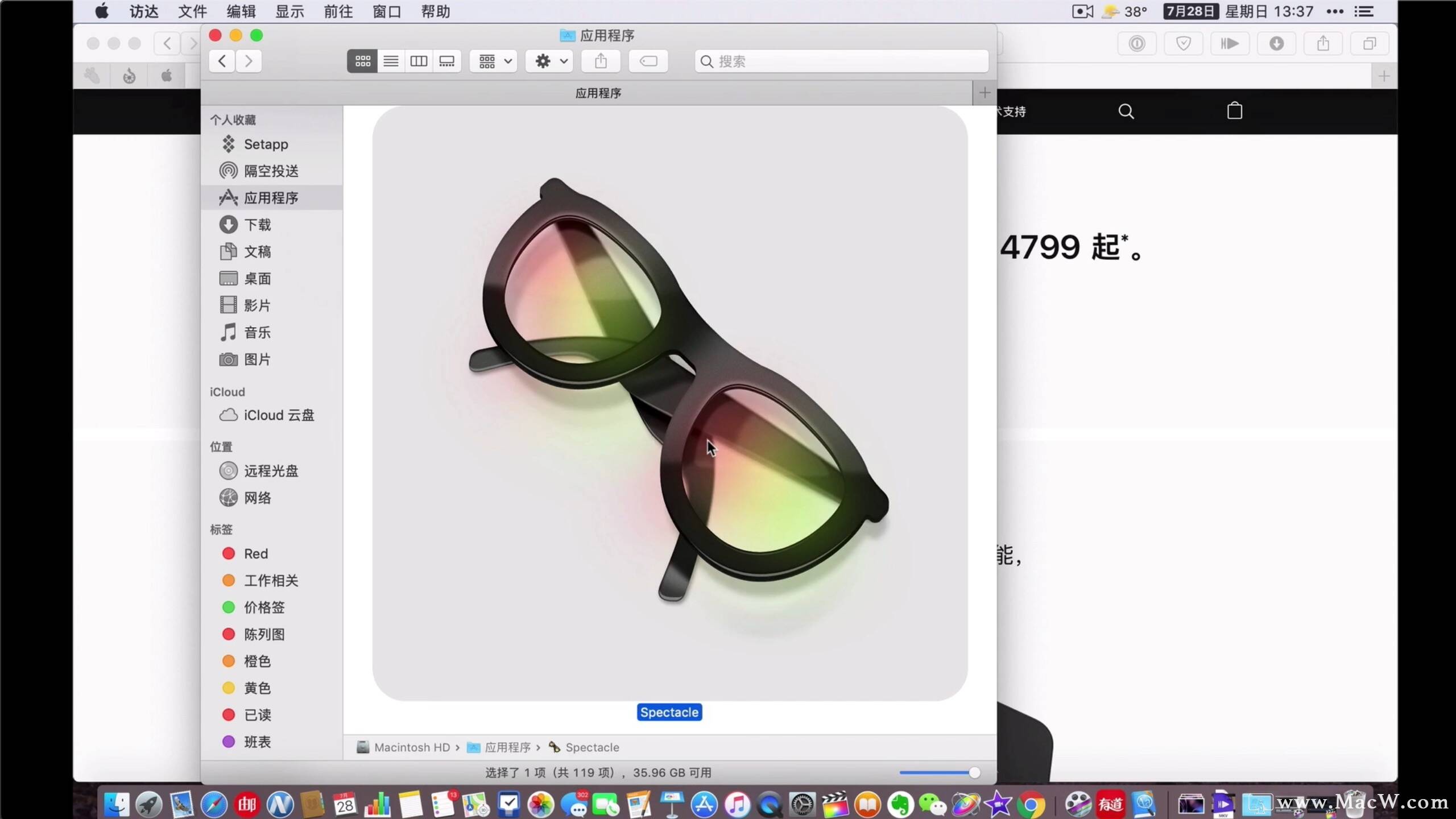
Task: Switch Finder to gallery view
Action: tap(447, 61)
